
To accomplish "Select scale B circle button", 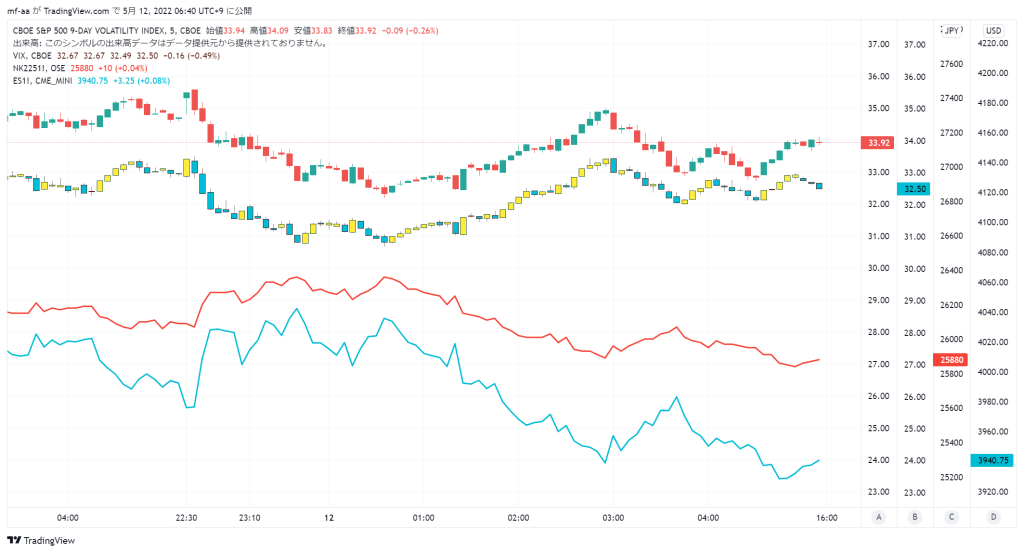I will click(914, 517).
